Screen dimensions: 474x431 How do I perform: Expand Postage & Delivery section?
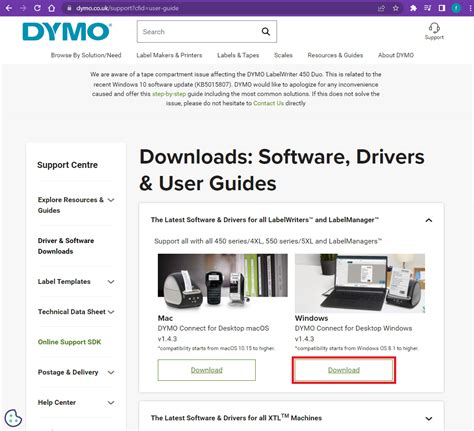(76, 372)
